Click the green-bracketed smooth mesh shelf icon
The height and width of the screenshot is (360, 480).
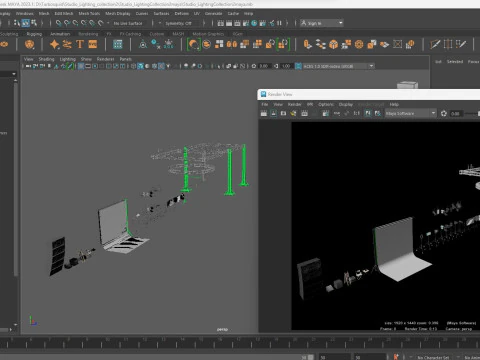194,44
